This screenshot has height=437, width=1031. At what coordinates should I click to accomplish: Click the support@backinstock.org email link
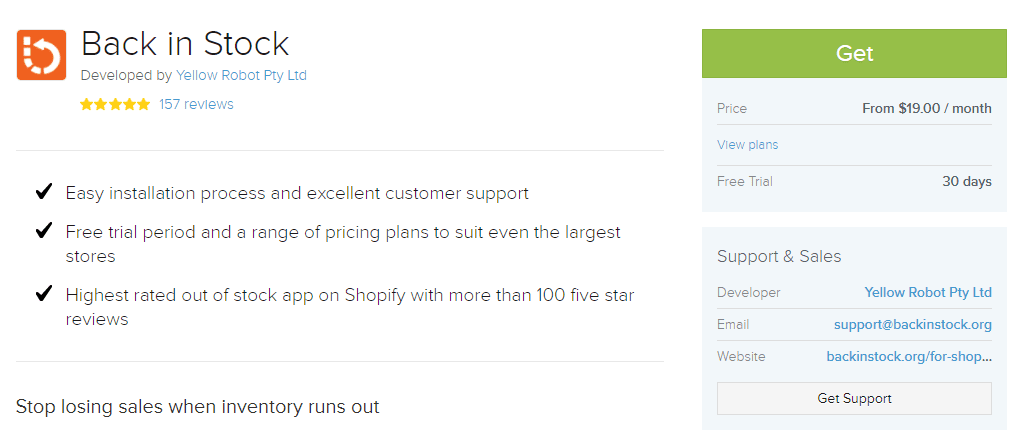coord(912,325)
